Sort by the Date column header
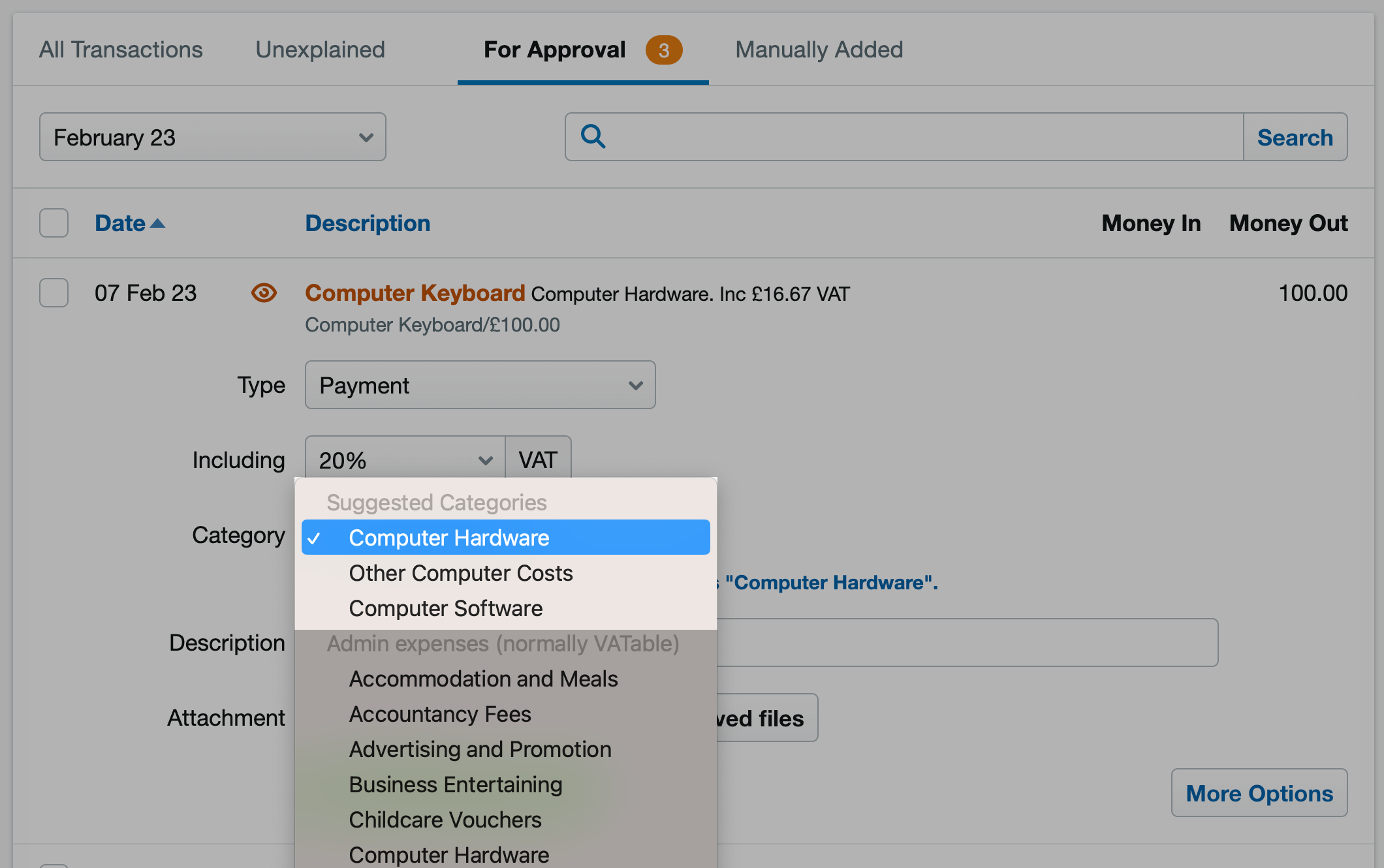Viewport: 1384px width, 868px height. tap(120, 223)
